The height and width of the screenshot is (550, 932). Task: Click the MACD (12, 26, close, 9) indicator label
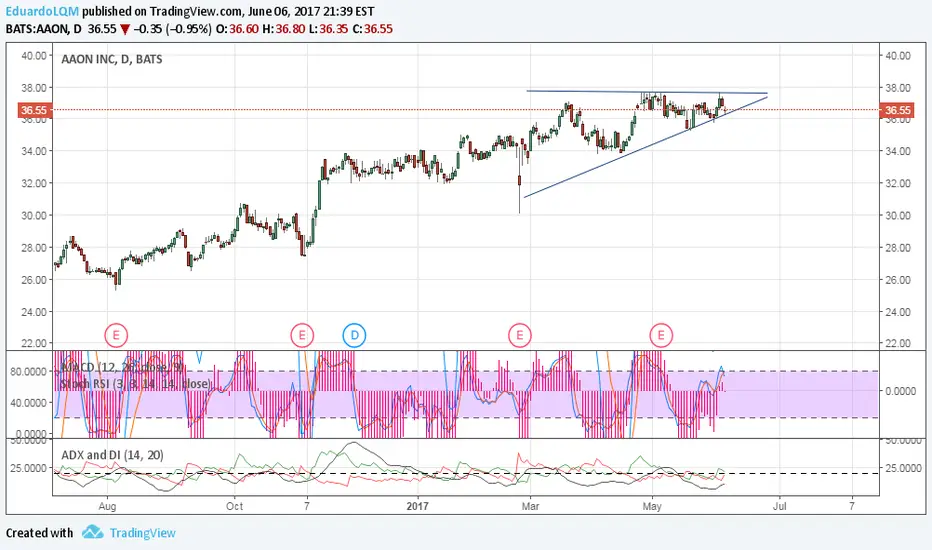[122, 367]
